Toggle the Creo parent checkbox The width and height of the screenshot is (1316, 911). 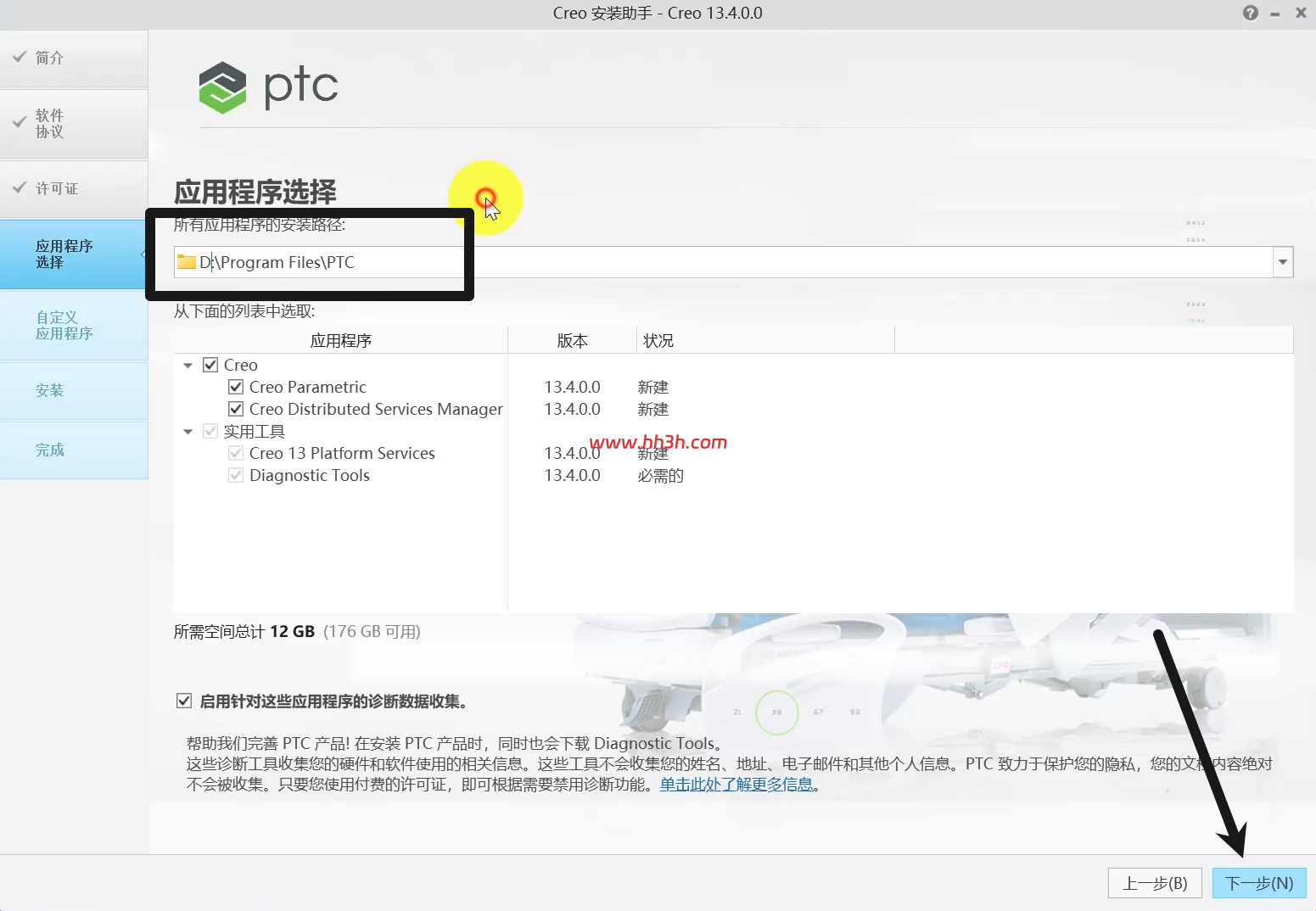point(210,365)
